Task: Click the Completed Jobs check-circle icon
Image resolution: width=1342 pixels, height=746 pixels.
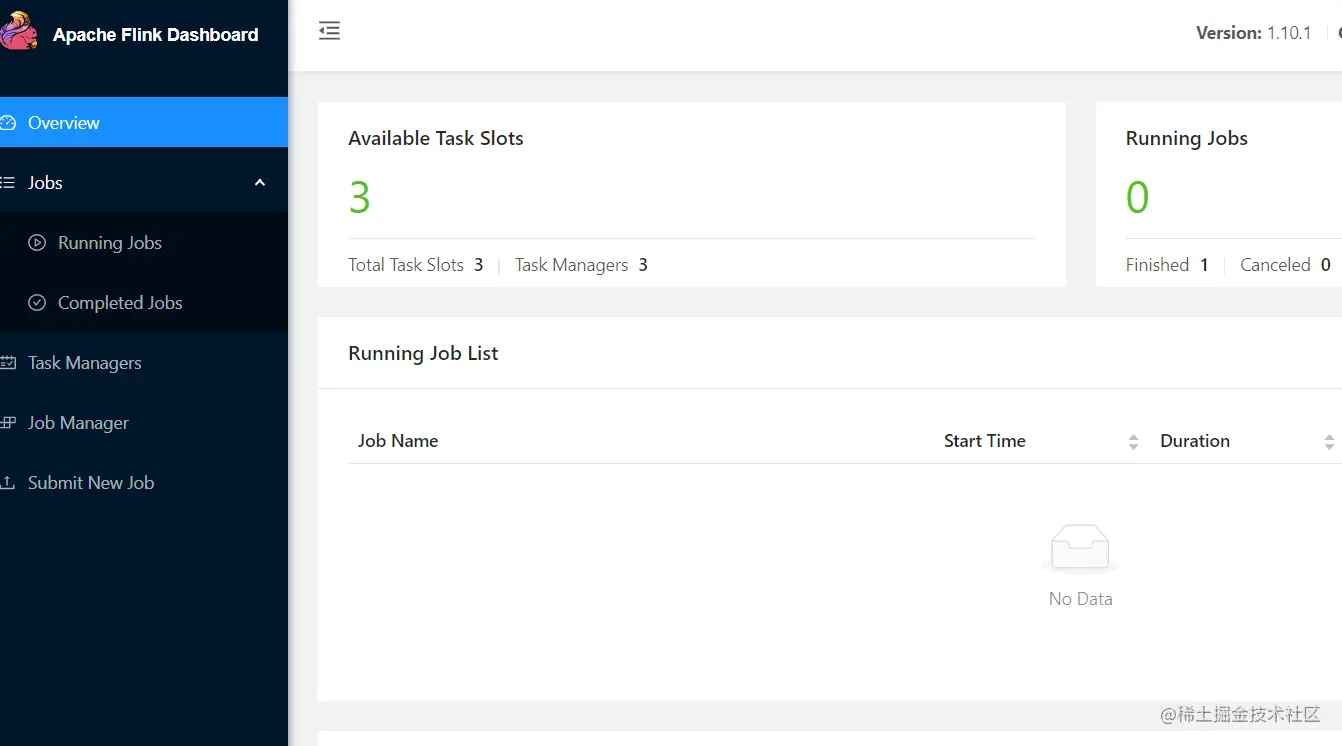Action: point(37,303)
